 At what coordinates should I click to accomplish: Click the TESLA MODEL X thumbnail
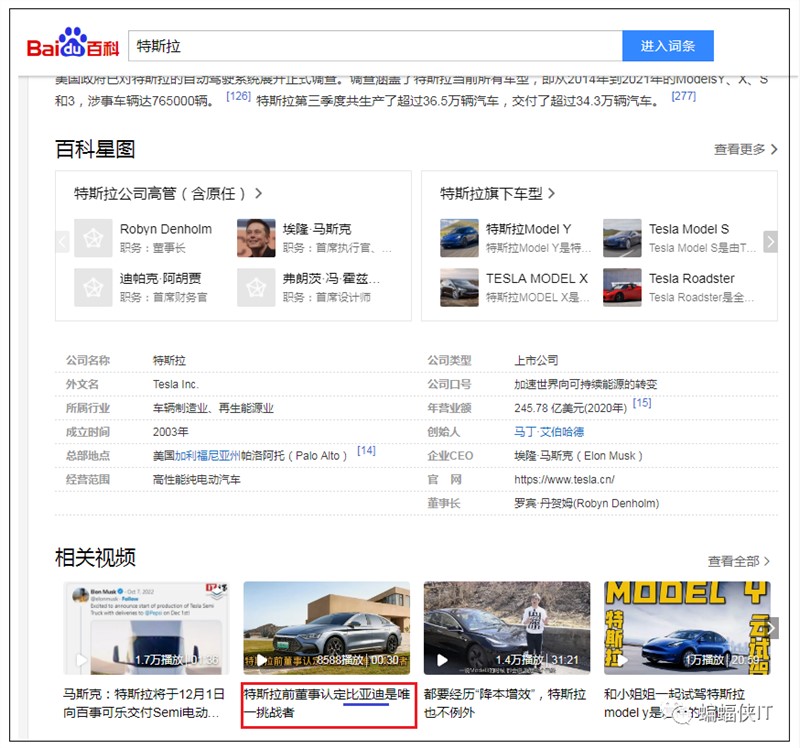[x=460, y=287]
